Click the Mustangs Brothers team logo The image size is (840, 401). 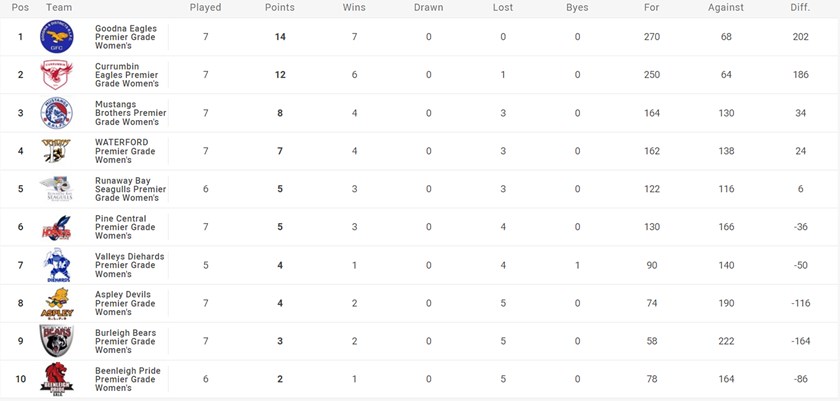56,113
